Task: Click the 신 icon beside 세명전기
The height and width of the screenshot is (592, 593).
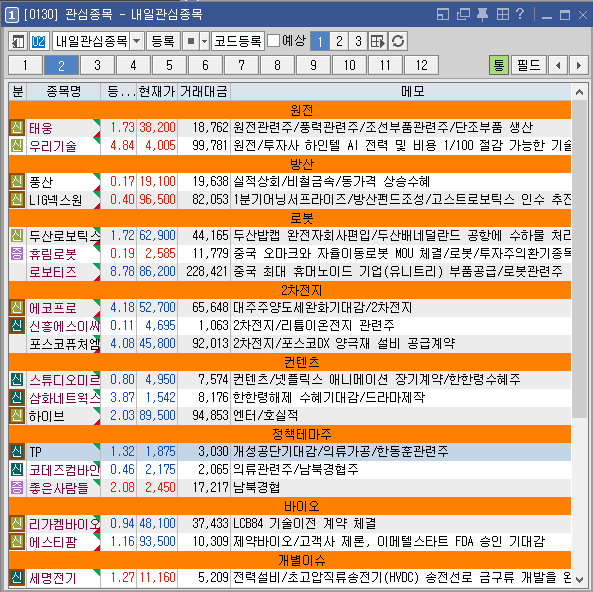Action: click(17, 578)
